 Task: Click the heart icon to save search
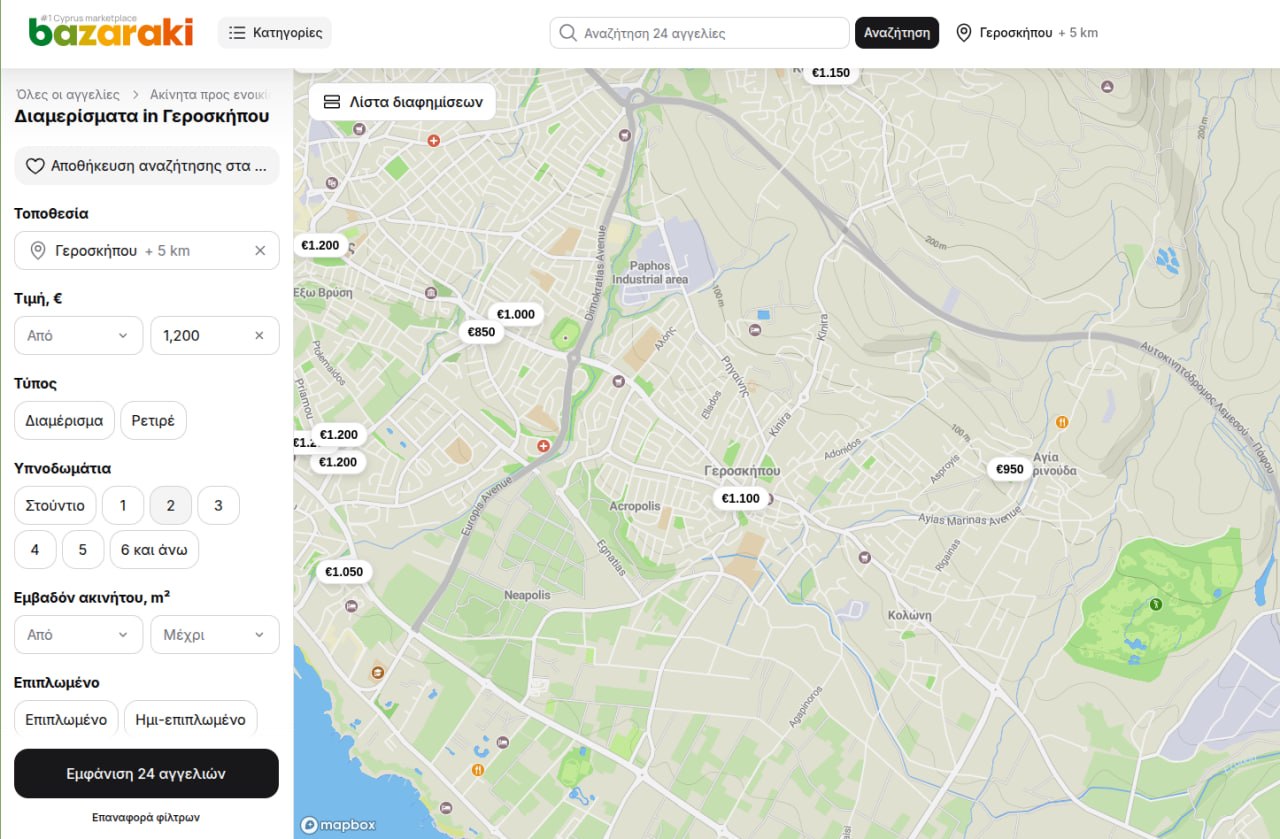pyautogui.click(x=35, y=166)
